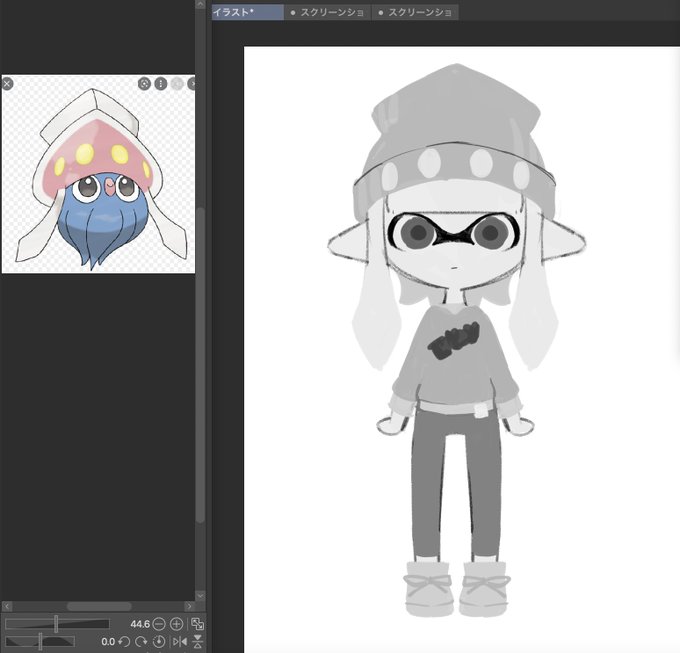Rotate the Sub View image left
The width and height of the screenshot is (680, 653).
[124, 641]
